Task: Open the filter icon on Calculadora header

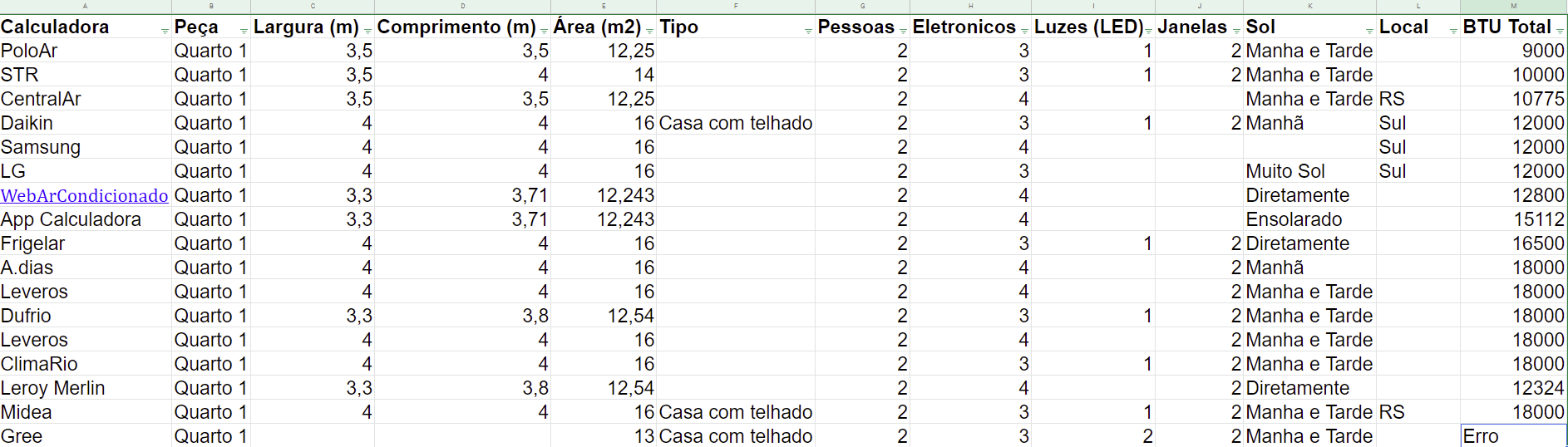Action: [x=165, y=32]
